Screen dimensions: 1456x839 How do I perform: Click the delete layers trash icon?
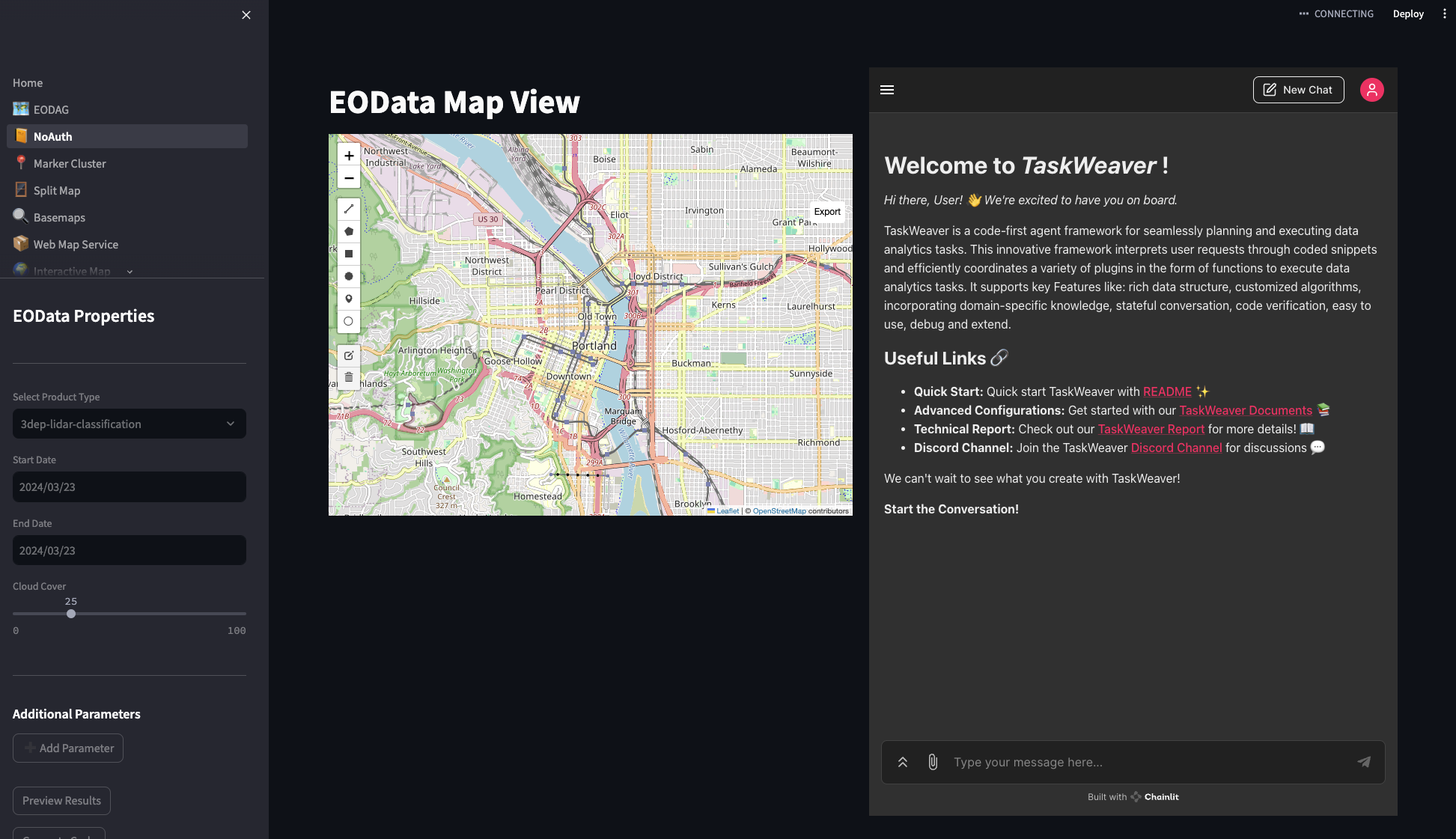(349, 377)
